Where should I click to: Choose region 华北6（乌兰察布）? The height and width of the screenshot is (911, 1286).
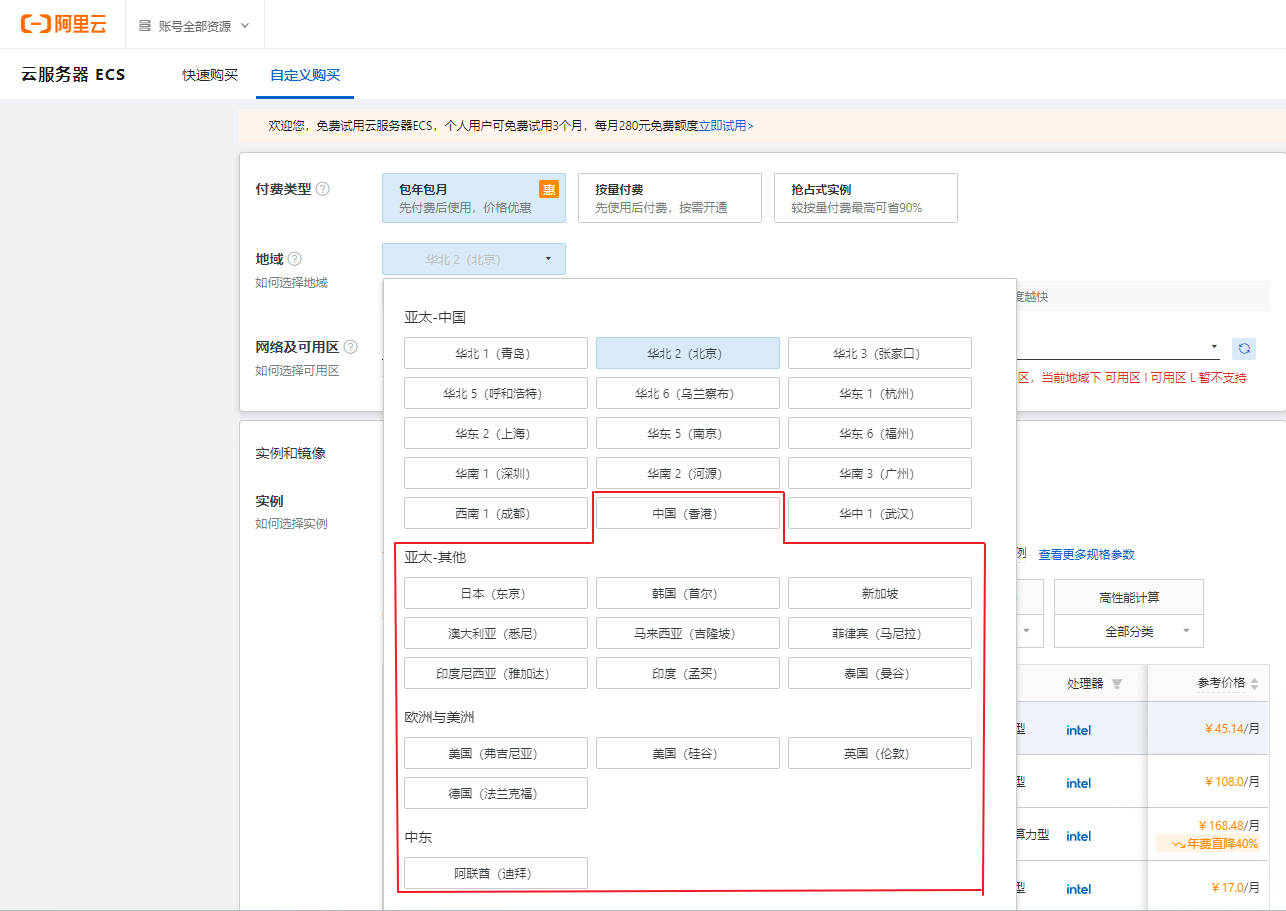click(x=688, y=393)
